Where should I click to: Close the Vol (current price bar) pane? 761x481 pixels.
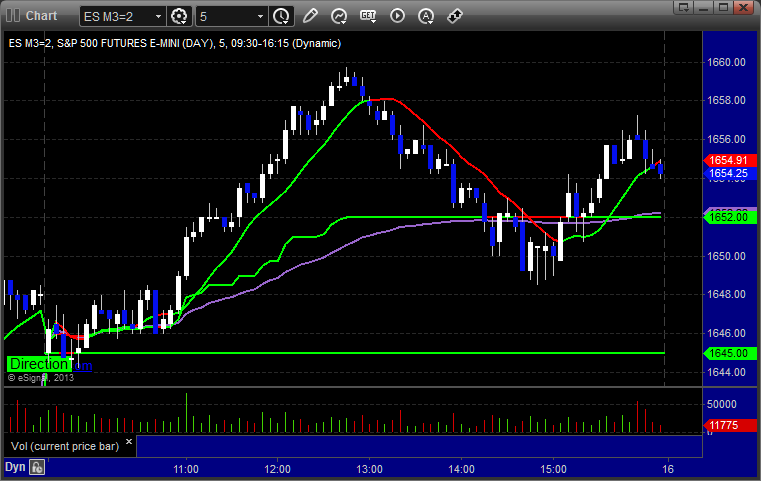point(129,442)
